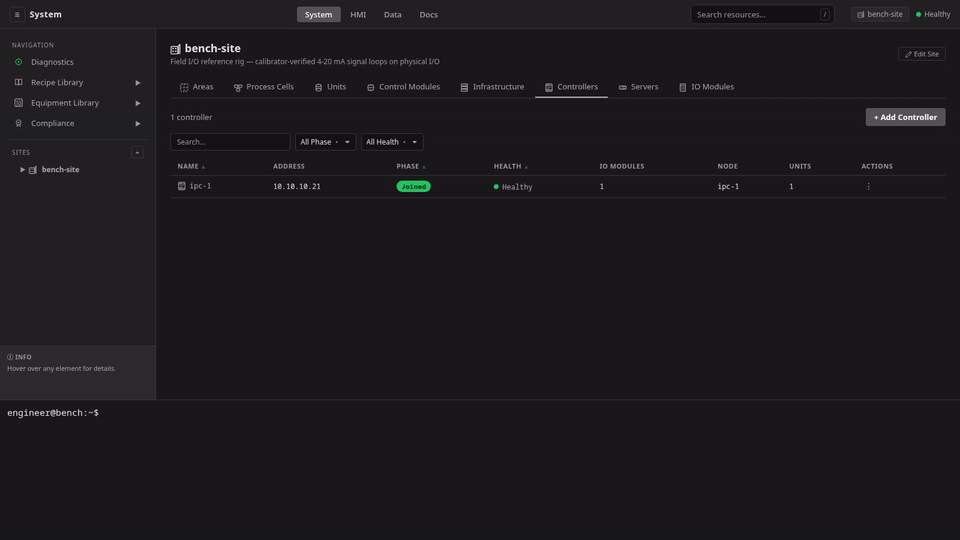This screenshot has width=960, height=540.
Task: Sort table by Name column
Action: (191, 166)
